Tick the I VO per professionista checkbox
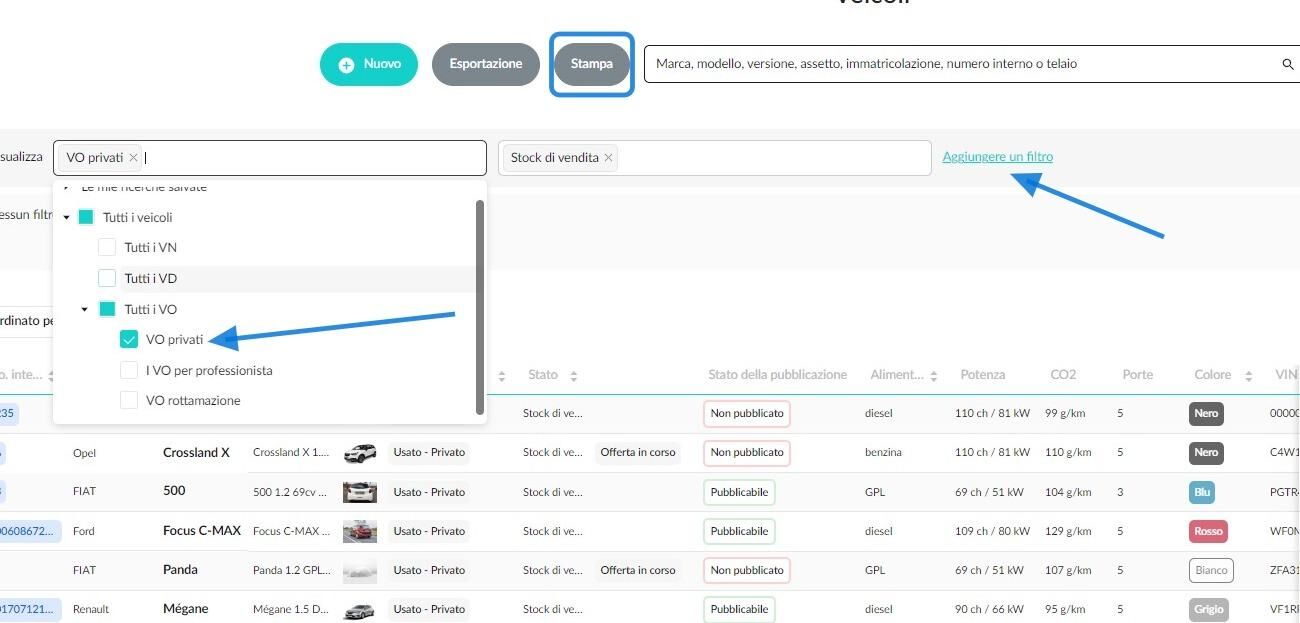This screenshot has width=1300, height=623. 129,370
